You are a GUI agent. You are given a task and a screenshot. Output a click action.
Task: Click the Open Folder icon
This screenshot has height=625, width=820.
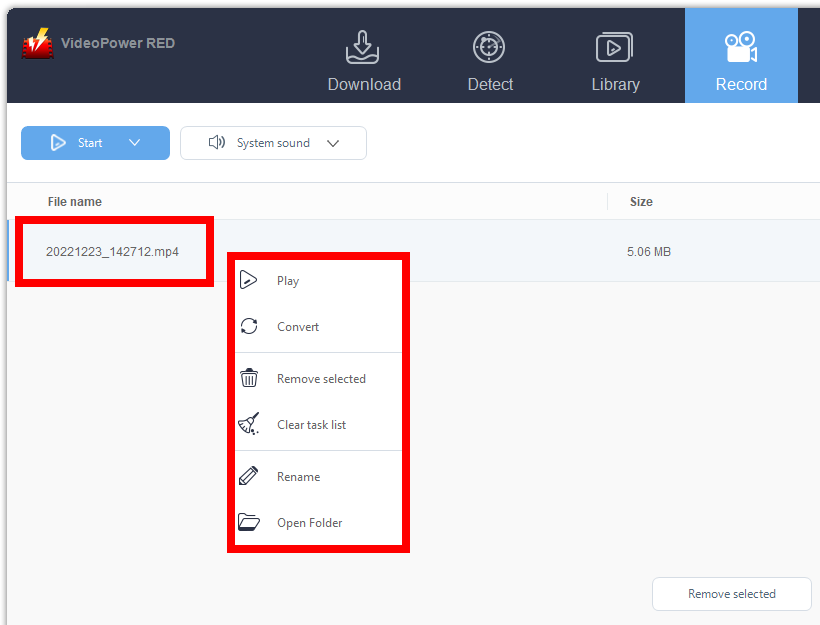(249, 522)
